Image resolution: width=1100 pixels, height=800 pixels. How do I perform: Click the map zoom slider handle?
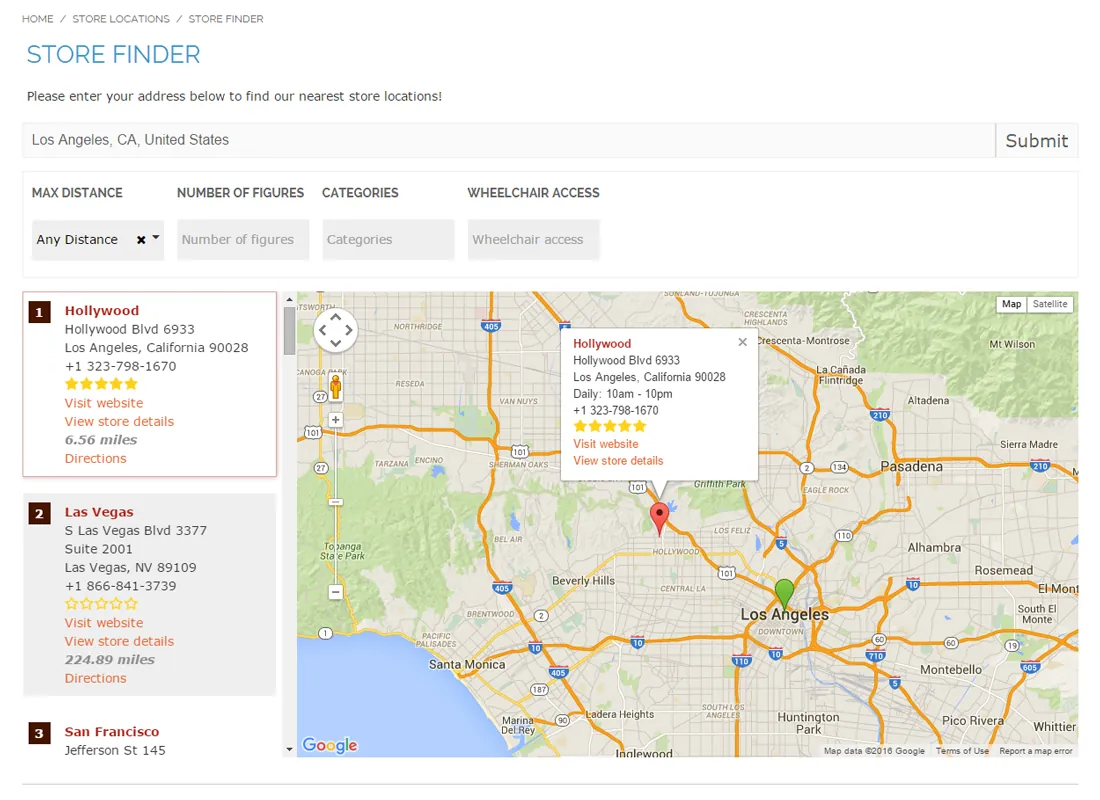pos(335,502)
